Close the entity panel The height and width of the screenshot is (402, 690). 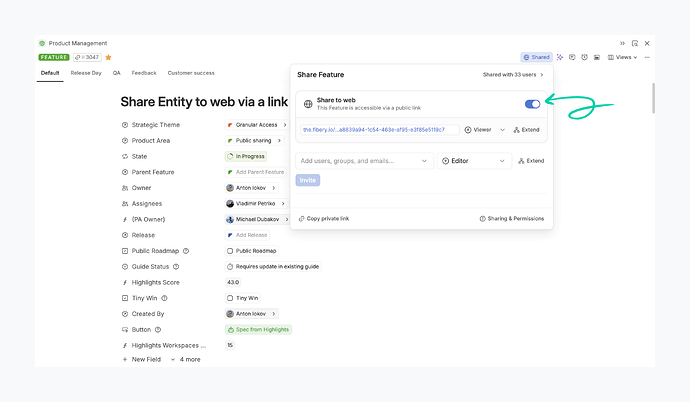pyautogui.click(x=647, y=43)
